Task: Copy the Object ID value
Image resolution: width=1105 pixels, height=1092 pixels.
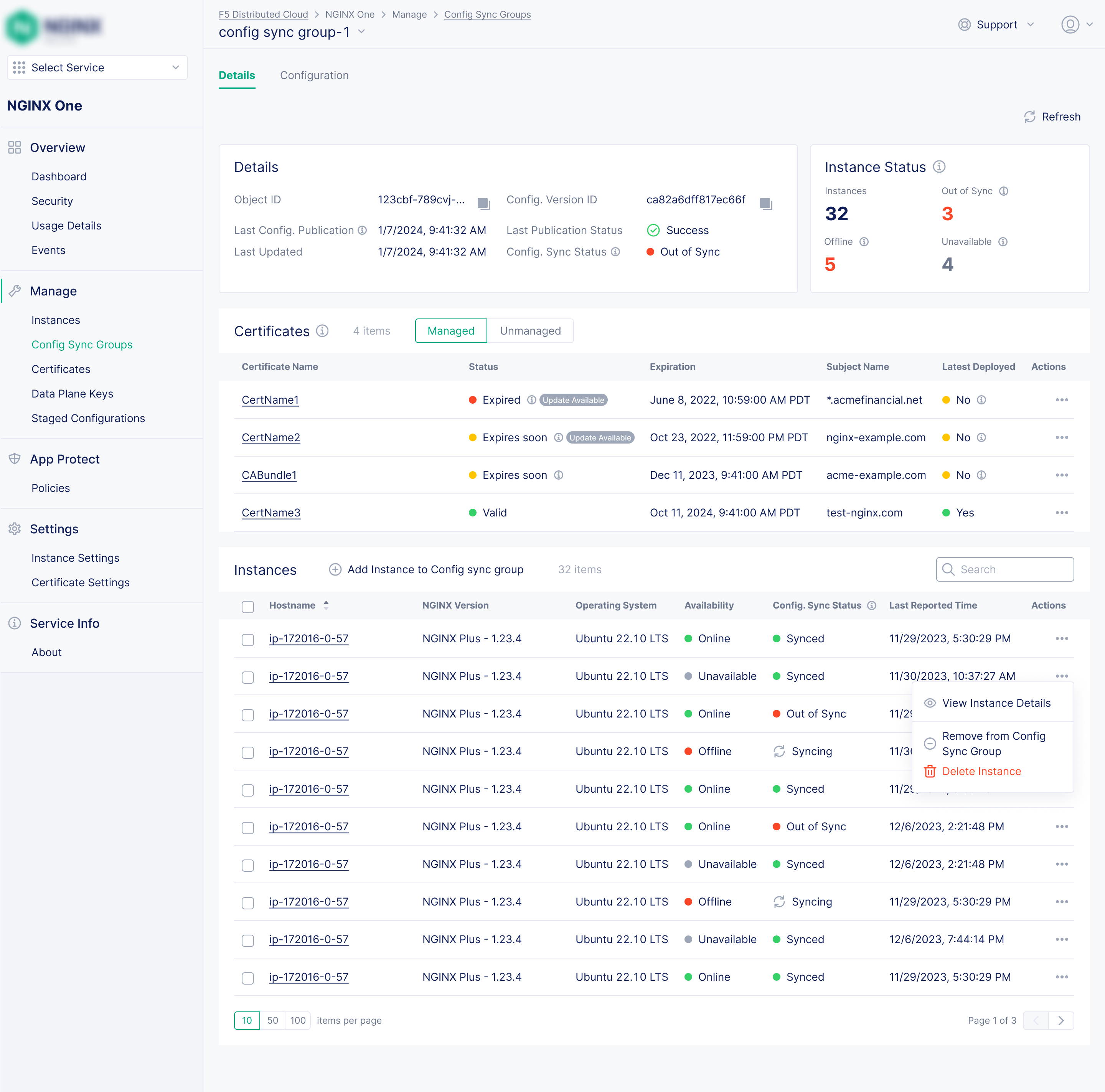Action: pyautogui.click(x=483, y=203)
